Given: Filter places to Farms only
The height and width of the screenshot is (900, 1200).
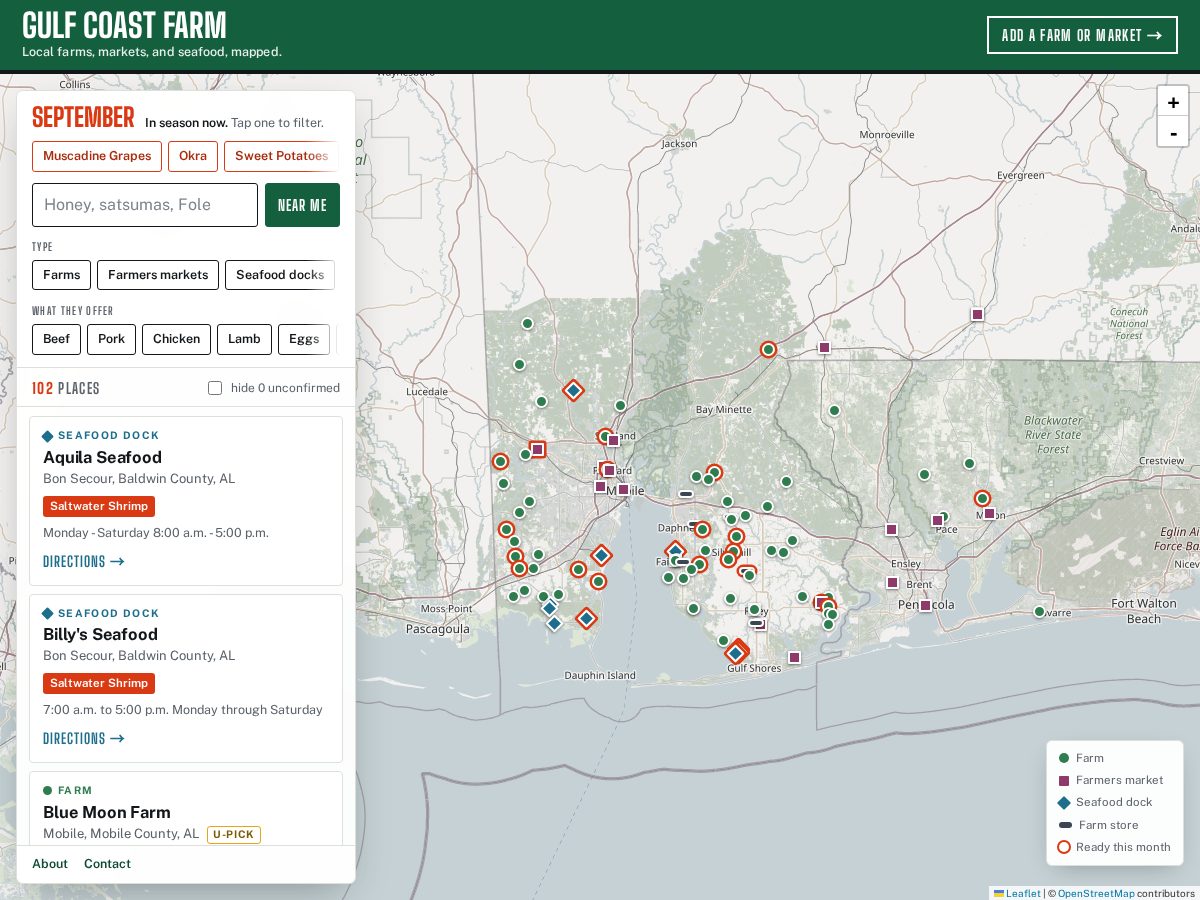Looking at the screenshot, I should [x=61, y=275].
